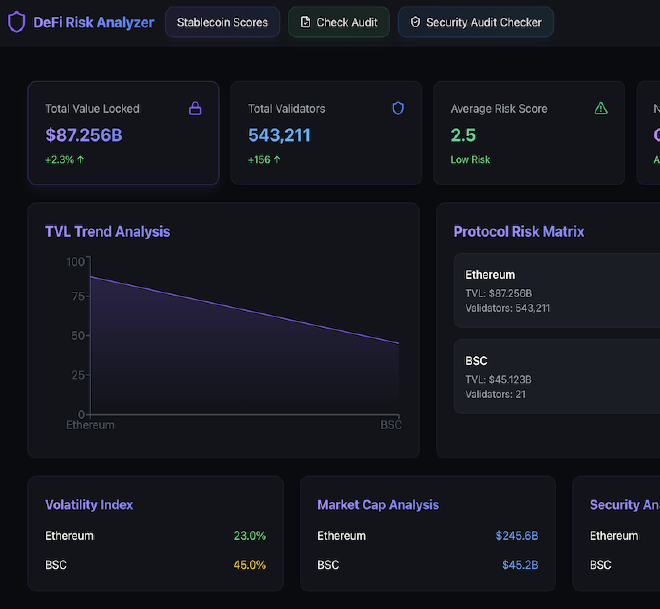Click the $87.256B value

[84, 135]
